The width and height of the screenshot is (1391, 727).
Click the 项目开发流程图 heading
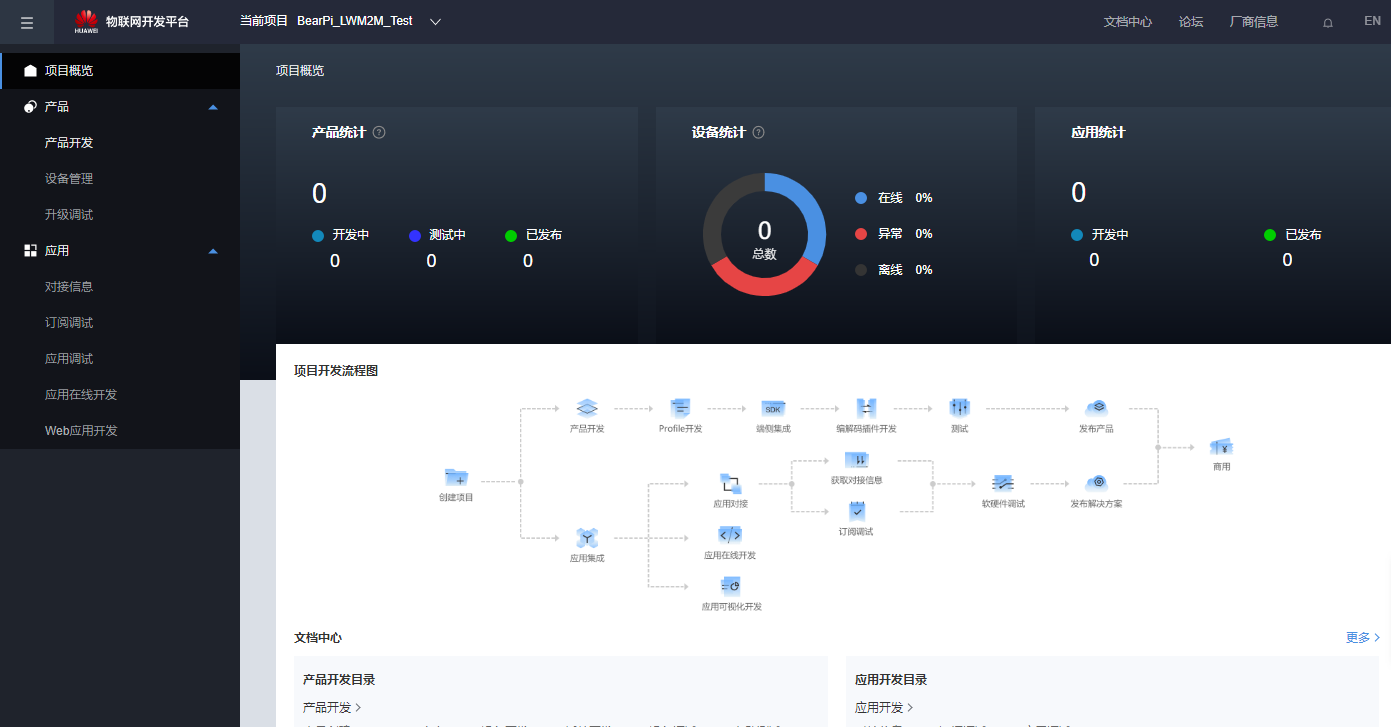click(336, 371)
